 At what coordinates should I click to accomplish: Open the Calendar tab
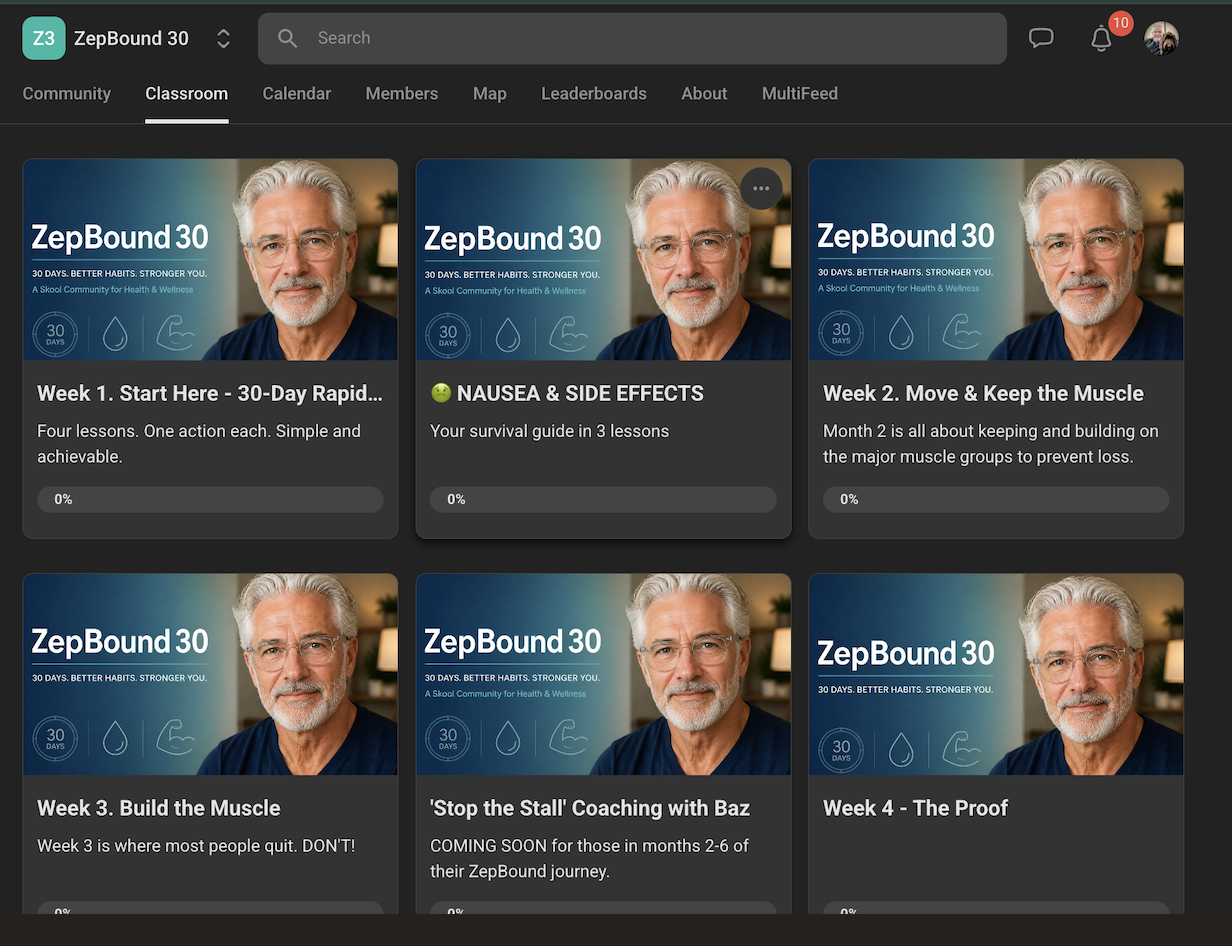click(x=297, y=94)
